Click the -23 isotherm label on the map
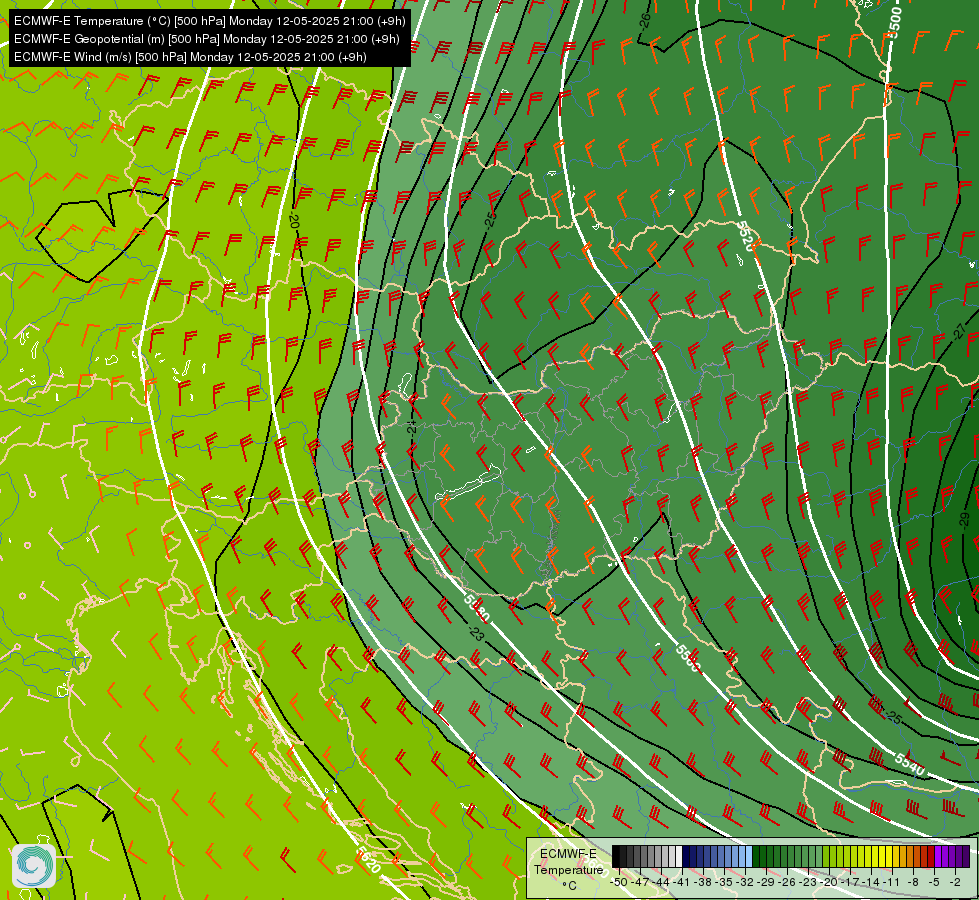Viewport: 979px width, 900px height. (x=476, y=633)
